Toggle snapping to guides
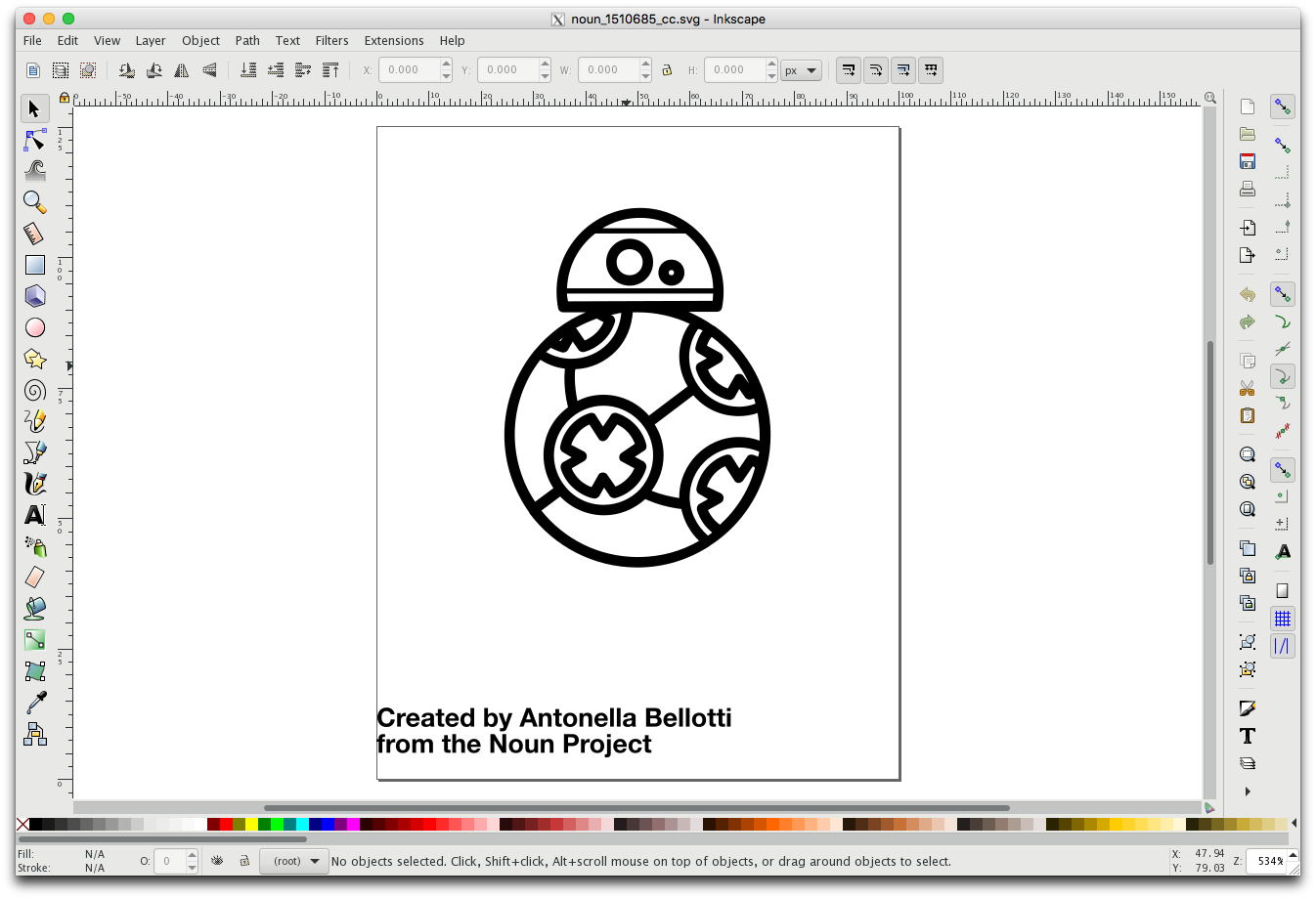1316x899 pixels. 1283,646
